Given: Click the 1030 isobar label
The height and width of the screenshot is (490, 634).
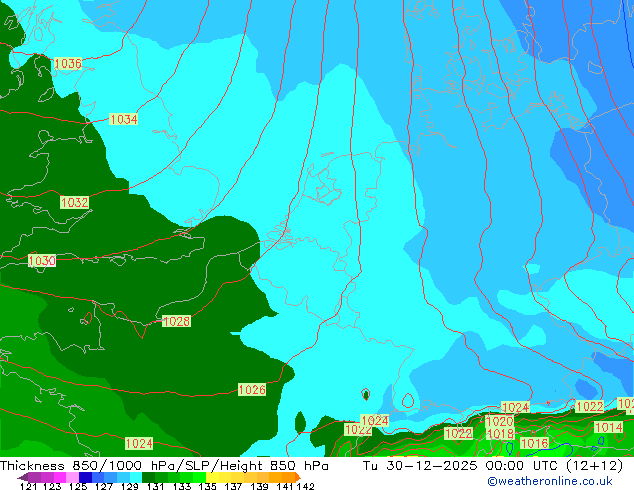Looking at the screenshot, I should [x=42, y=260].
